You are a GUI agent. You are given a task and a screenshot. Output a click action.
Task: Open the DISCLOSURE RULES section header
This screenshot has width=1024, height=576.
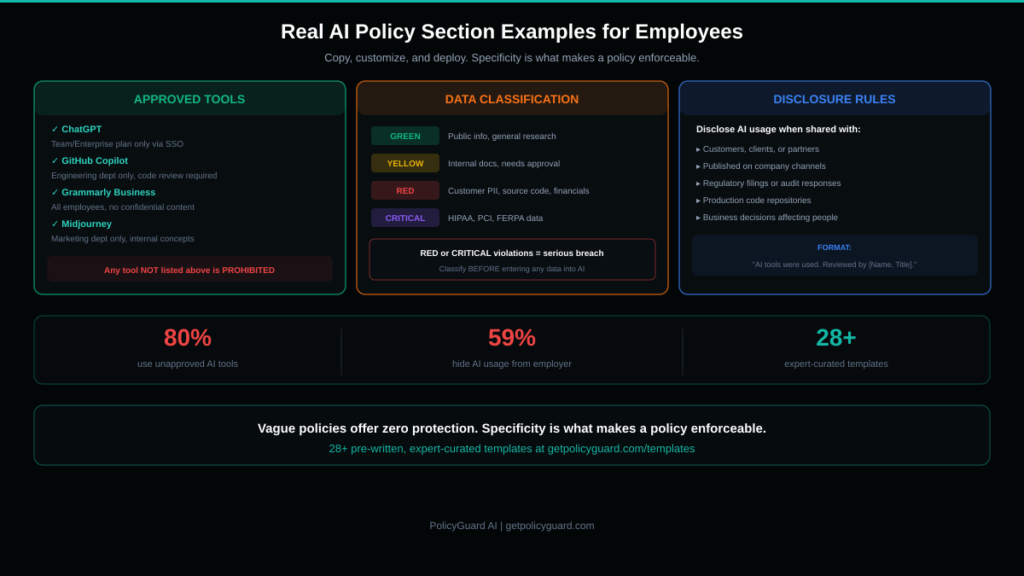835,99
